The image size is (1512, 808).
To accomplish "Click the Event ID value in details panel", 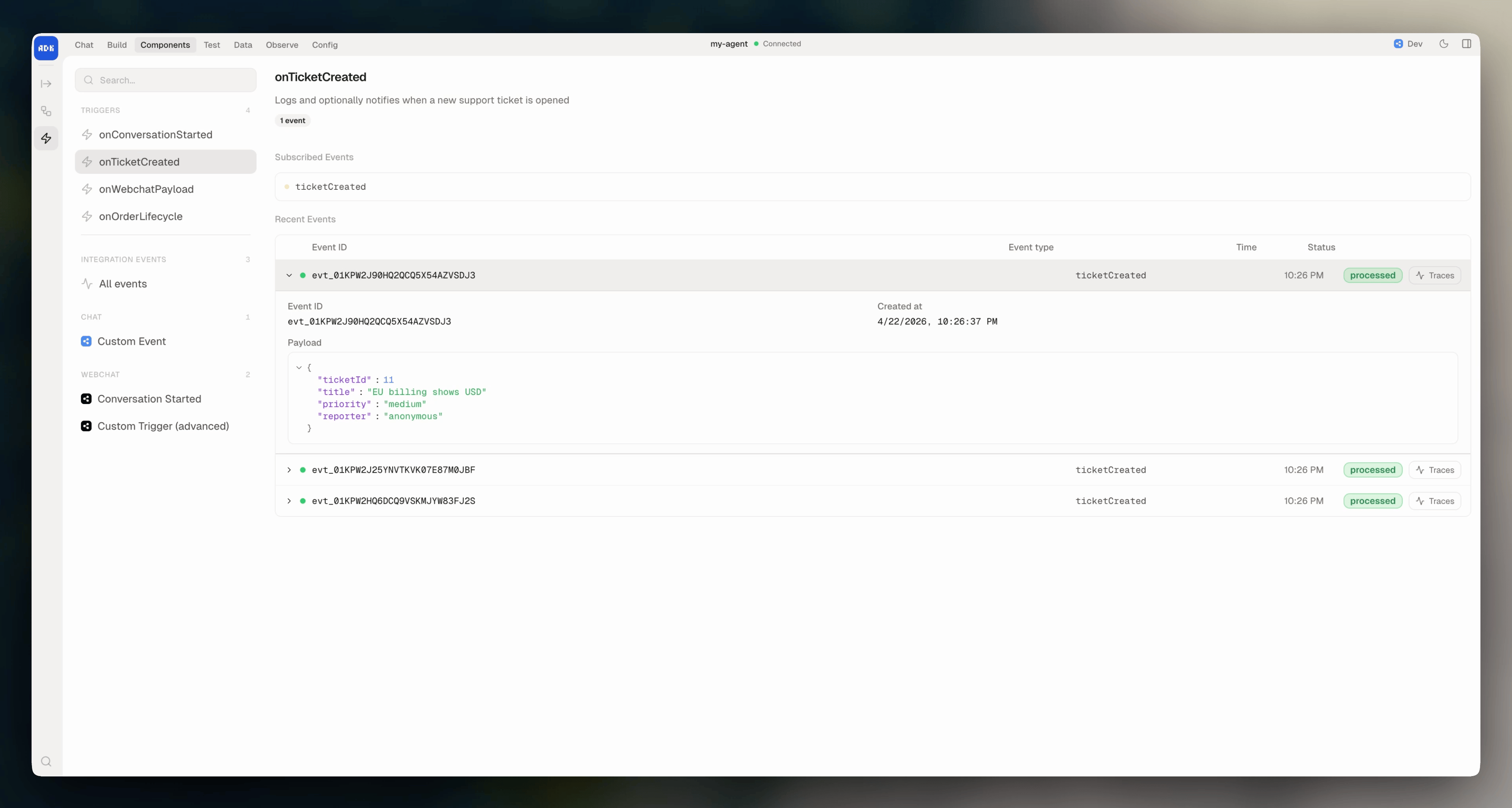I will tap(369, 322).
